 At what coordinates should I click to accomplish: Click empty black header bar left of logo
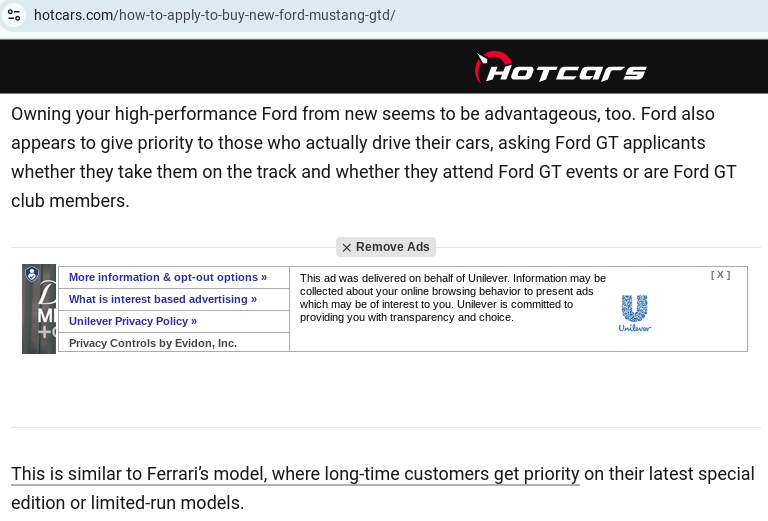(235, 67)
